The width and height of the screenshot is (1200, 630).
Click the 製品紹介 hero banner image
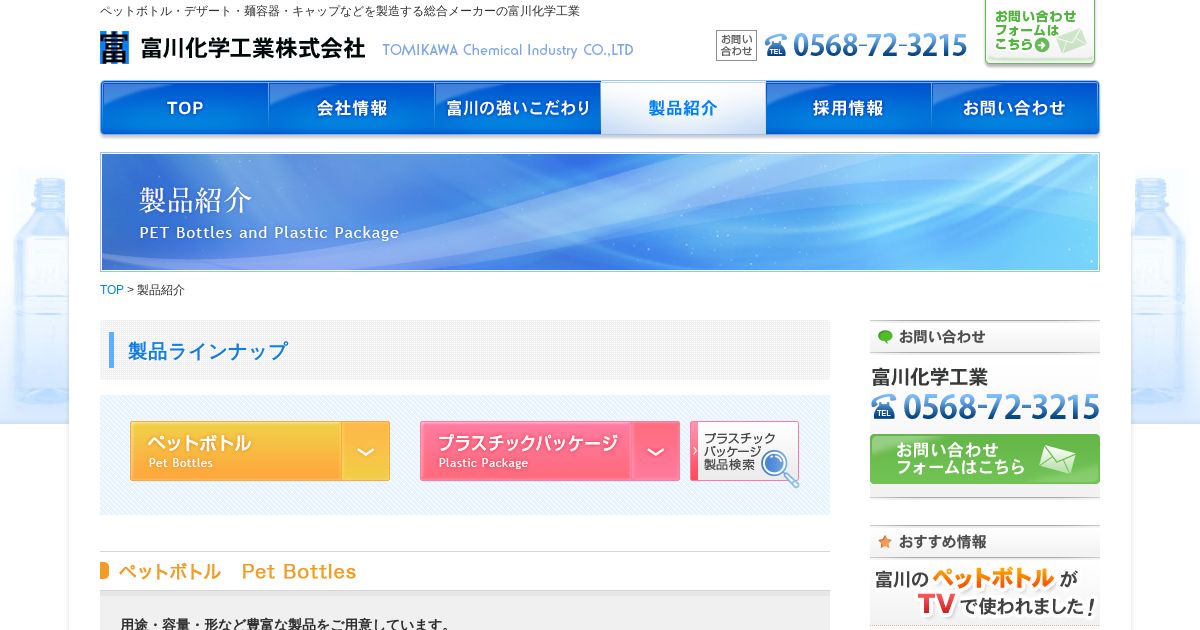(600, 212)
